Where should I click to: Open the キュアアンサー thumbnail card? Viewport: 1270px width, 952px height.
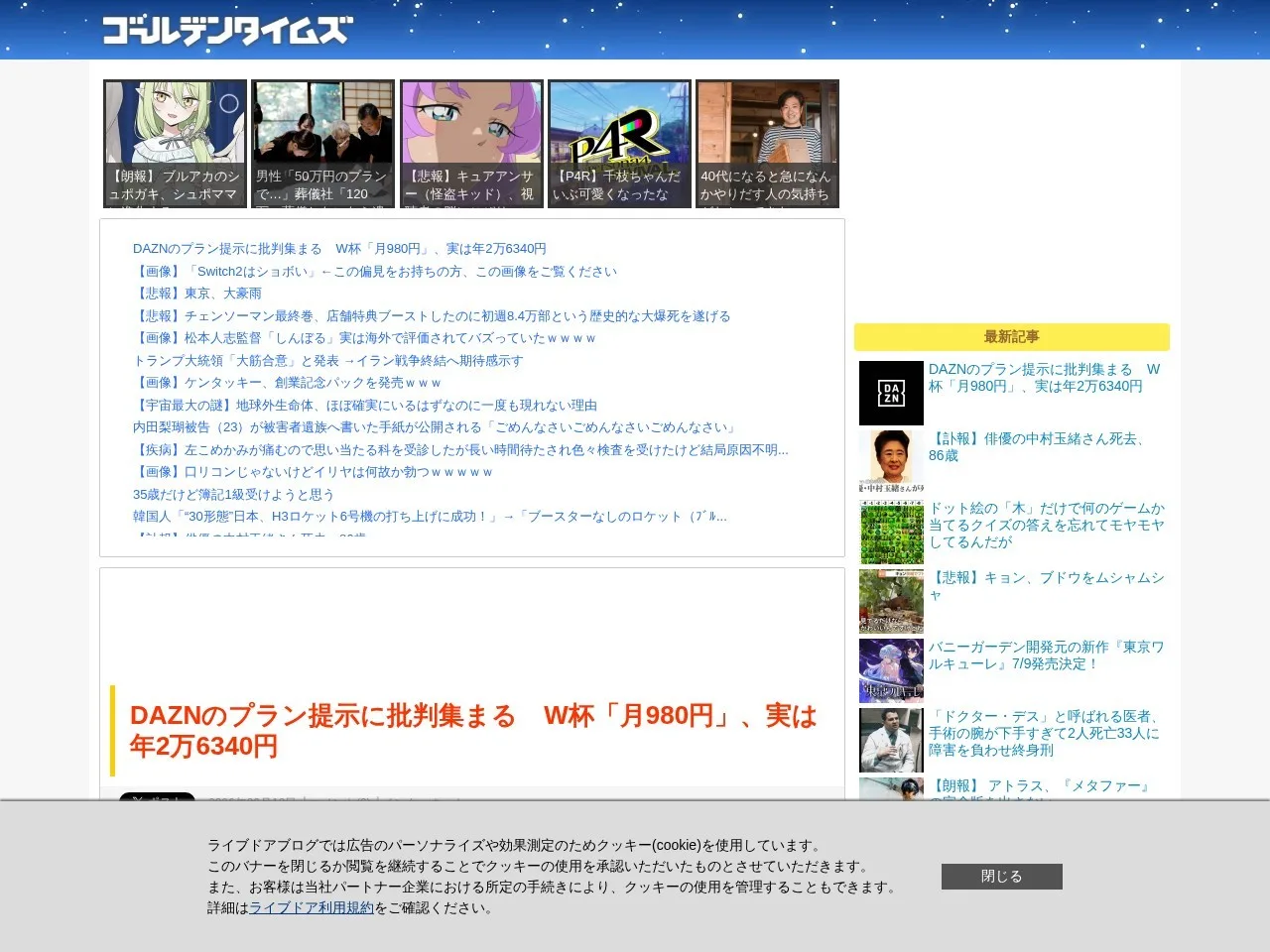pos(471,144)
